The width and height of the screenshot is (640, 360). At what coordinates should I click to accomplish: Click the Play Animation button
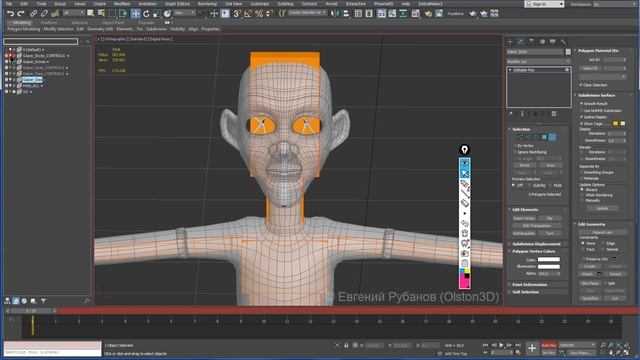point(502,346)
